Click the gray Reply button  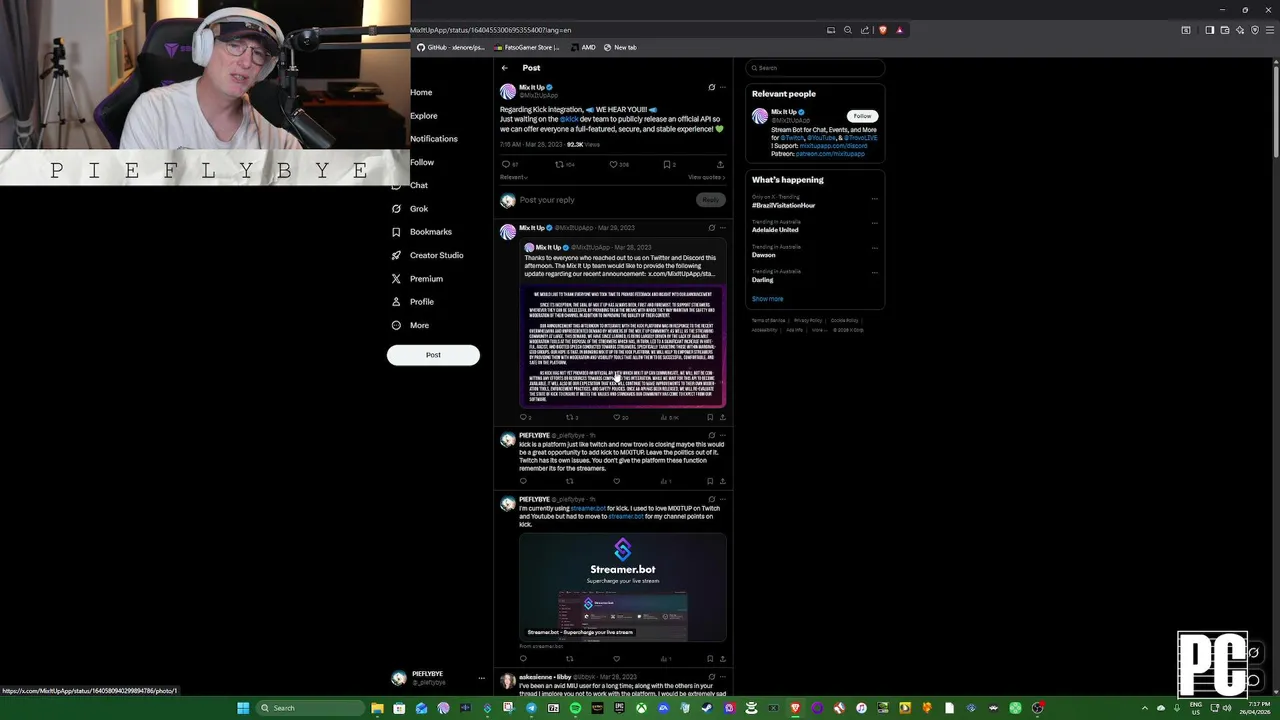tap(710, 200)
